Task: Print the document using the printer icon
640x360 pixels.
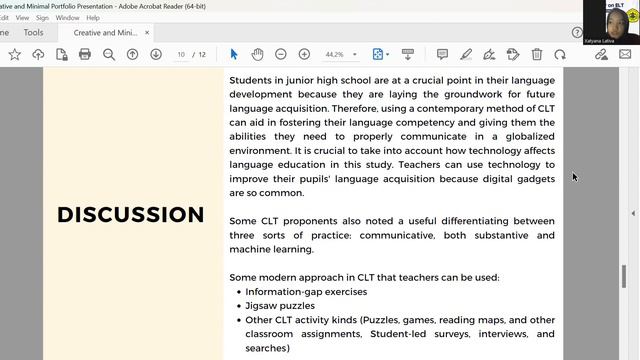Action: tap(85, 54)
